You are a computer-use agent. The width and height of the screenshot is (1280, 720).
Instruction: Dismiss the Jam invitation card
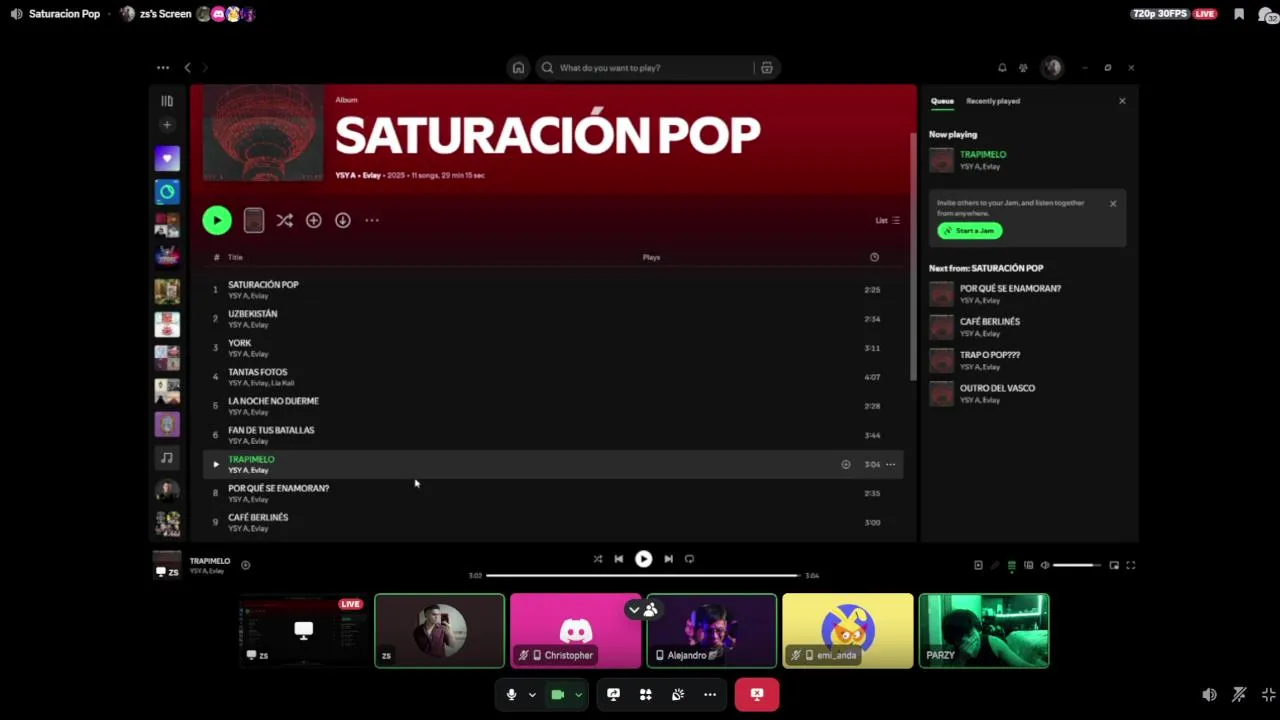click(1113, 204)
